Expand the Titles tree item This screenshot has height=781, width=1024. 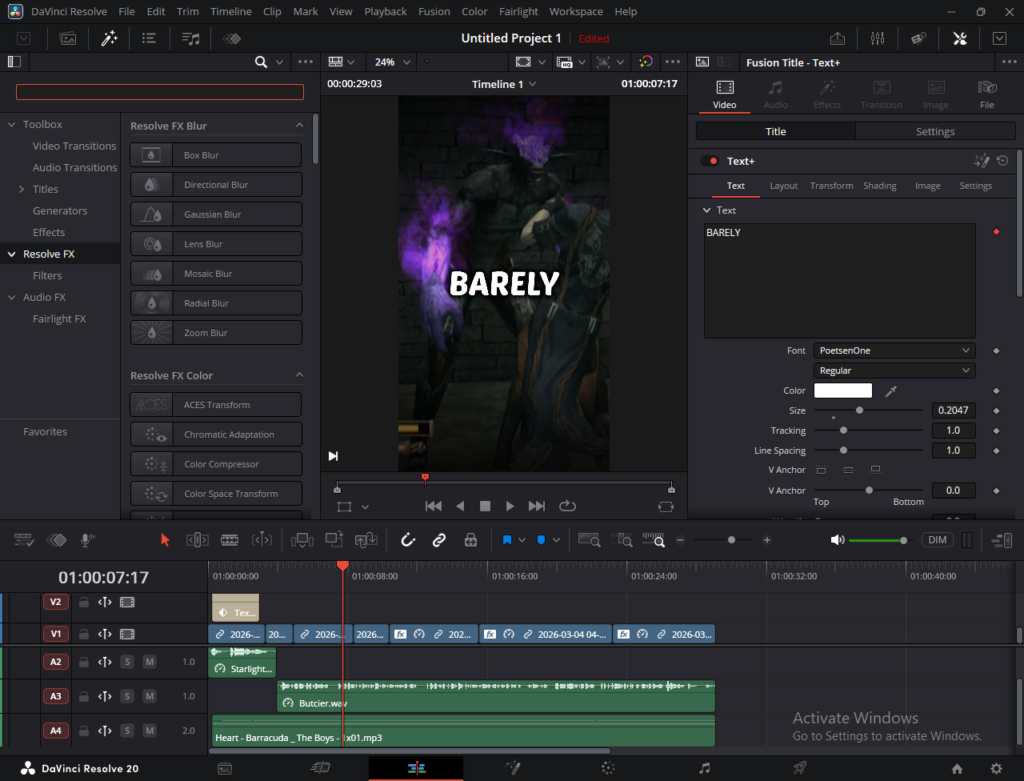tap(22, 189)
